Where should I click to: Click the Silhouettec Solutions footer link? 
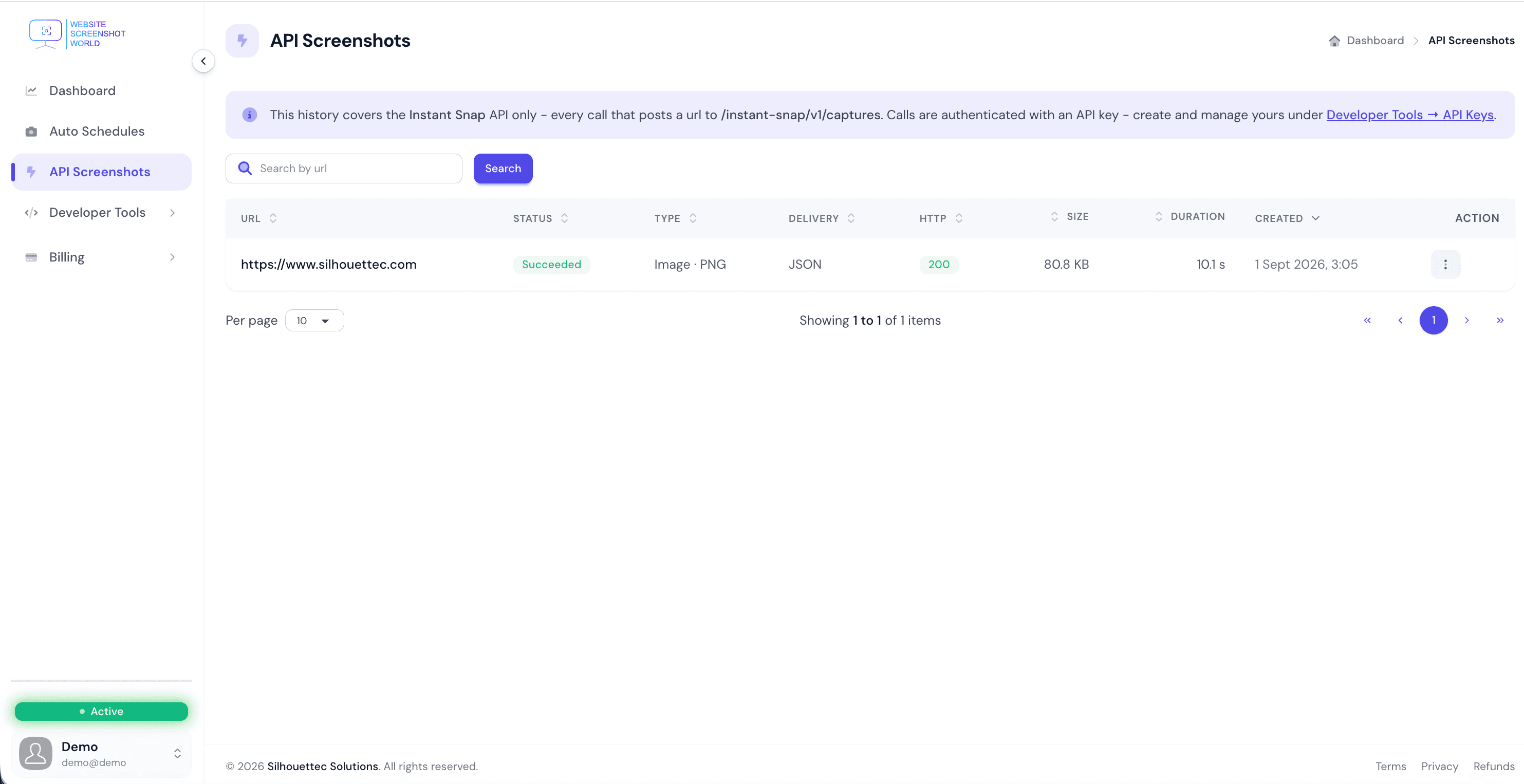pyautogui.click(x=323, y=766)
